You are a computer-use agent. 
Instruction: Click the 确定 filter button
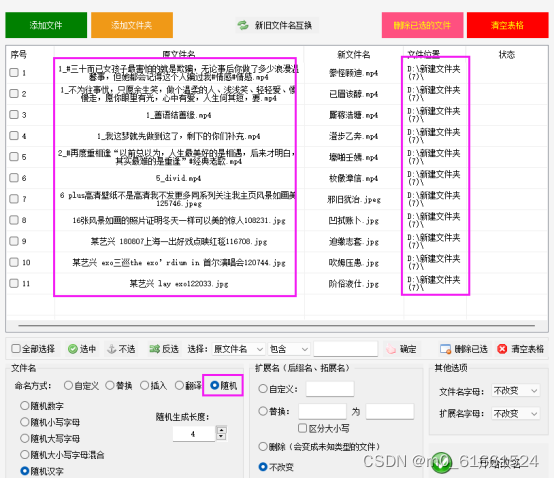pos(401,349)
